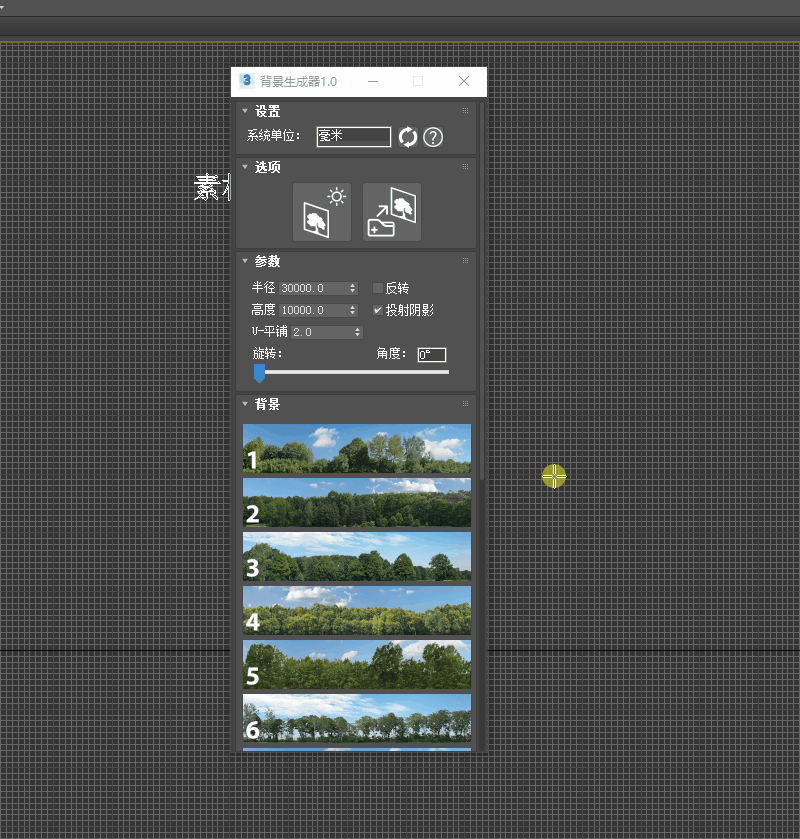The image size is (800, 839).
Task: Collapse the 设置 rollout
Action: point(244,111)
